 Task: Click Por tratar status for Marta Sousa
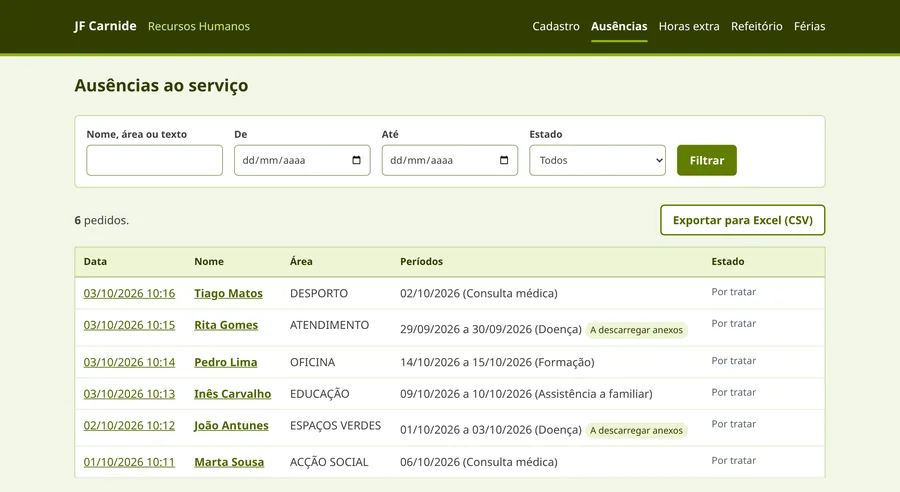point(734,460)
